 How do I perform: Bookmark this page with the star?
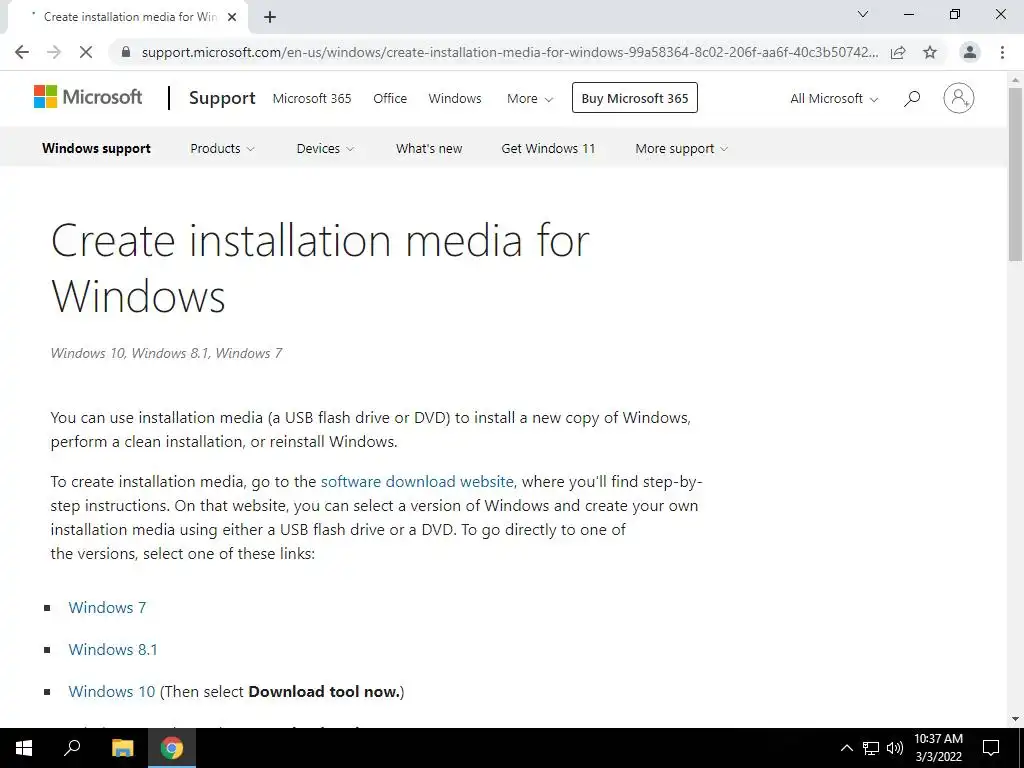[x=930, y=52]
